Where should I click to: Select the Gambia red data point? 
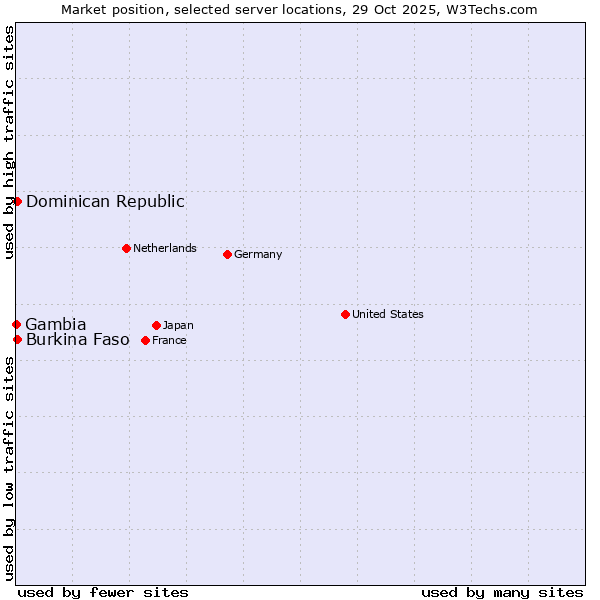coord(16,324)
